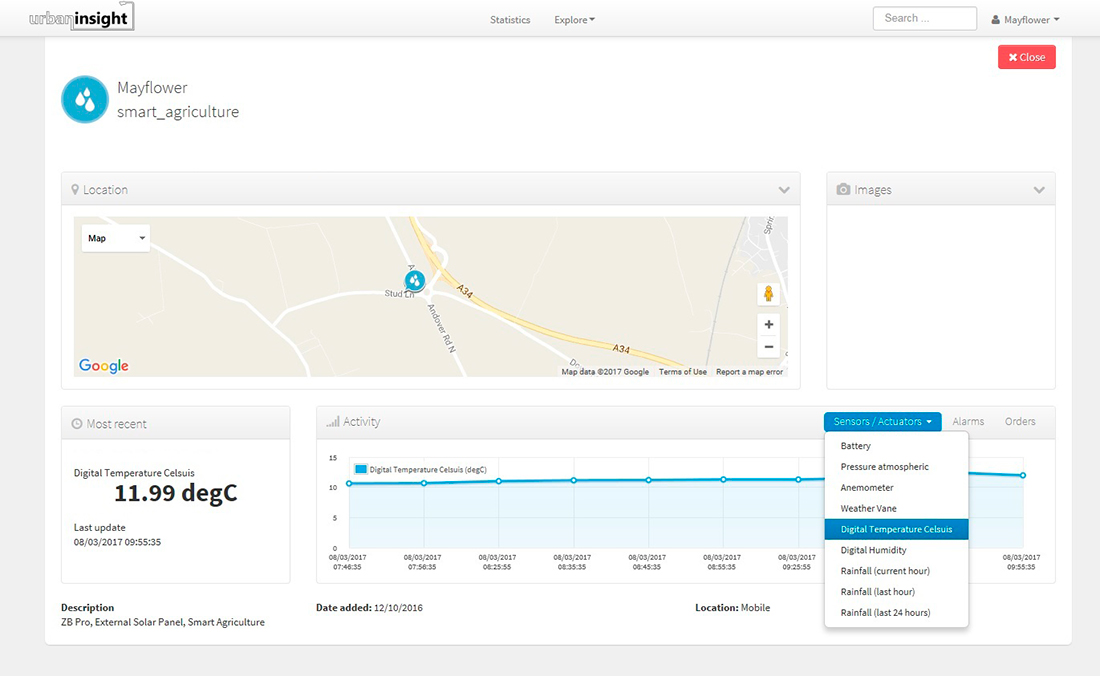Open the map Terms of Use link
1100x676 pixels.
(683, 372)
